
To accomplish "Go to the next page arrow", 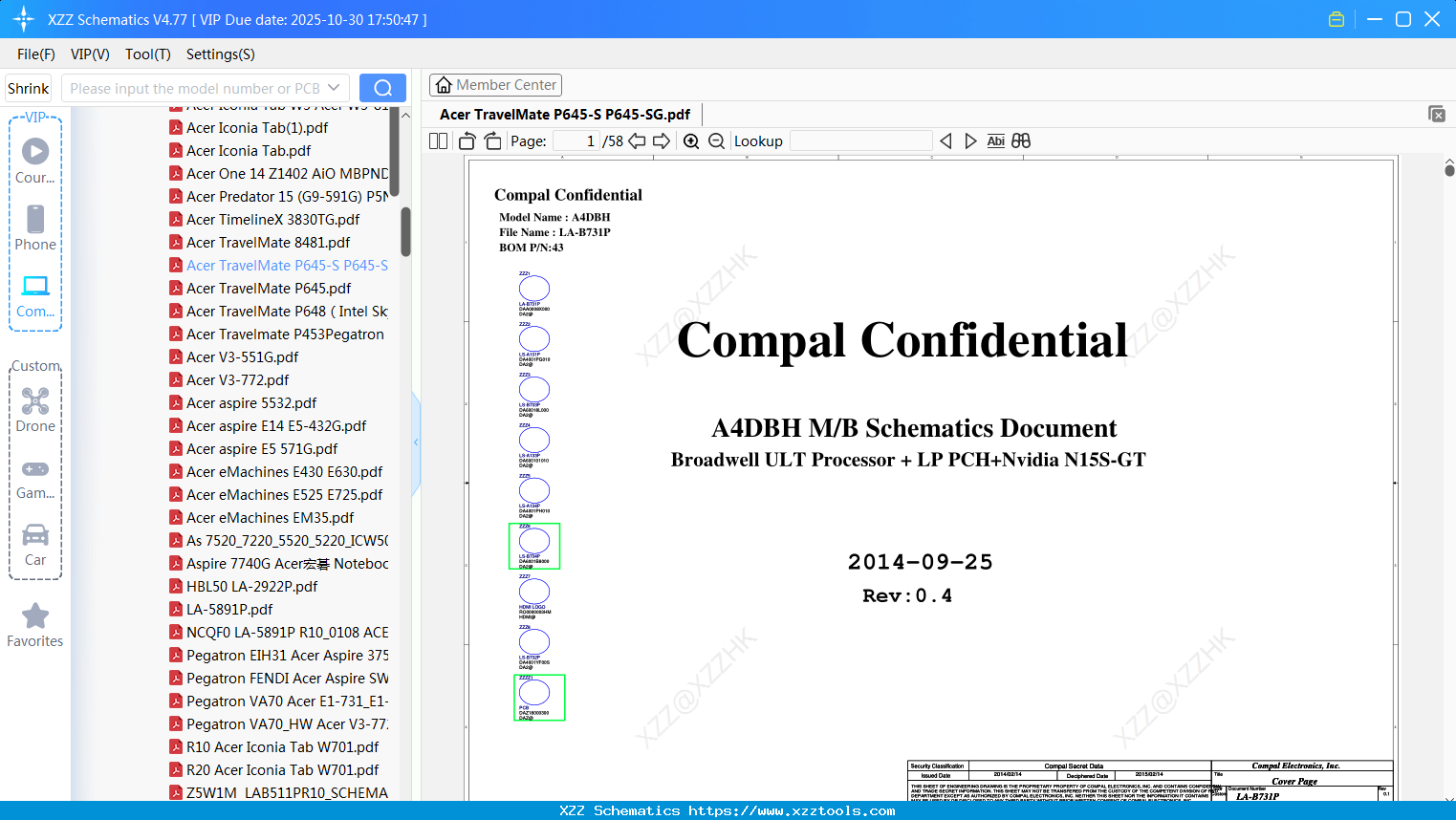I will [662, 141].
